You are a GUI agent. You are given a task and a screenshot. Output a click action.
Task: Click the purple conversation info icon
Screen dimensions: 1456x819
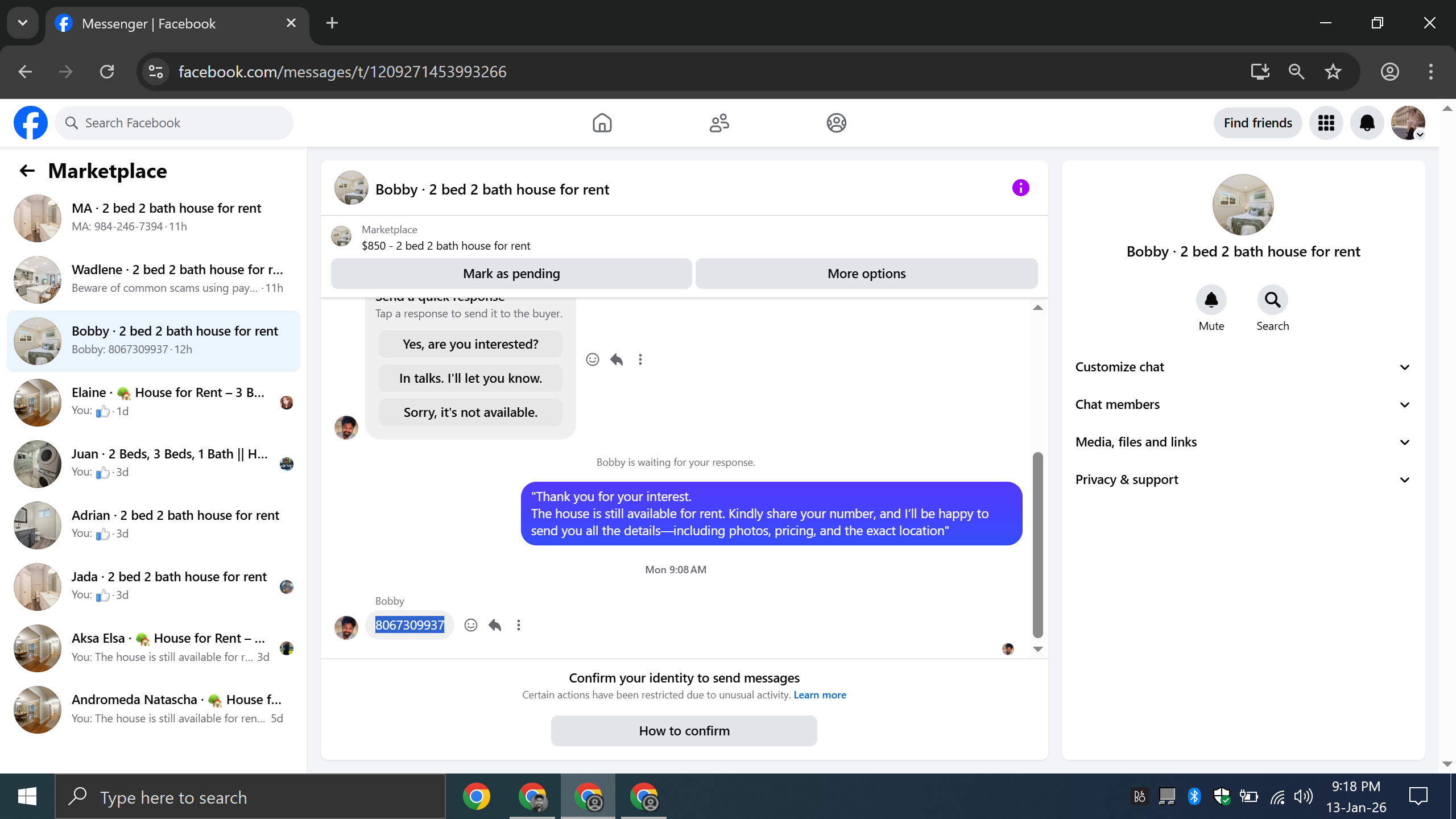coord(1020,188)
